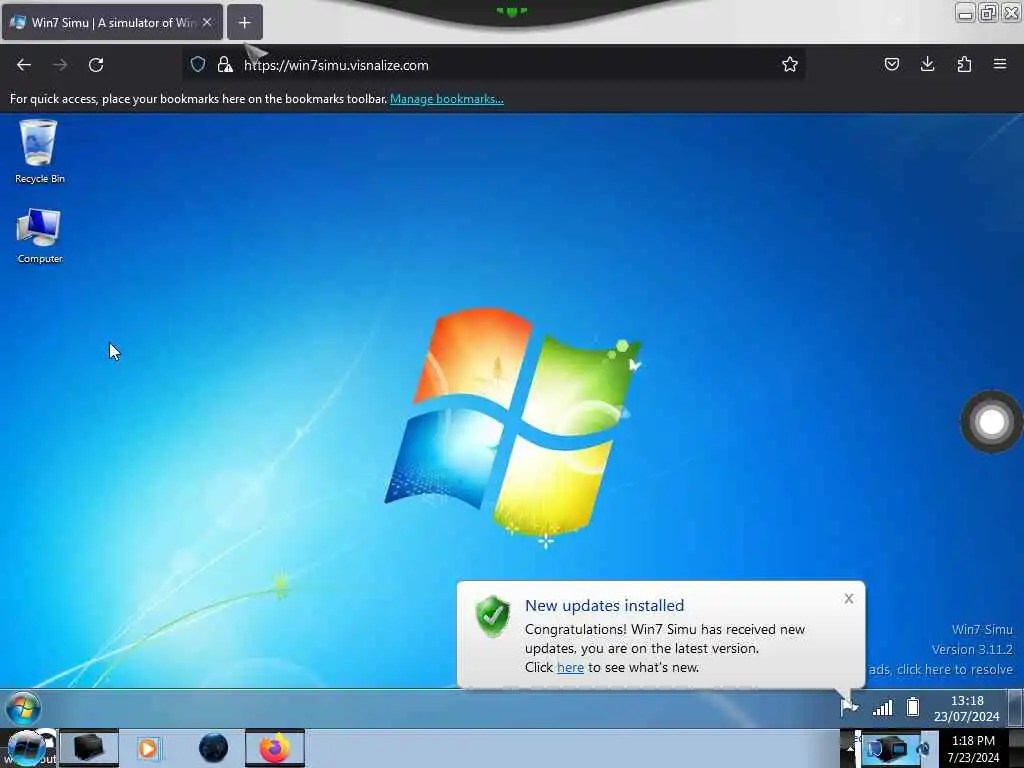The width and height of the screenshot is (1024, 768).
Task: Dismiss the New updates installed notification
Action: click(x=848, y=598)
